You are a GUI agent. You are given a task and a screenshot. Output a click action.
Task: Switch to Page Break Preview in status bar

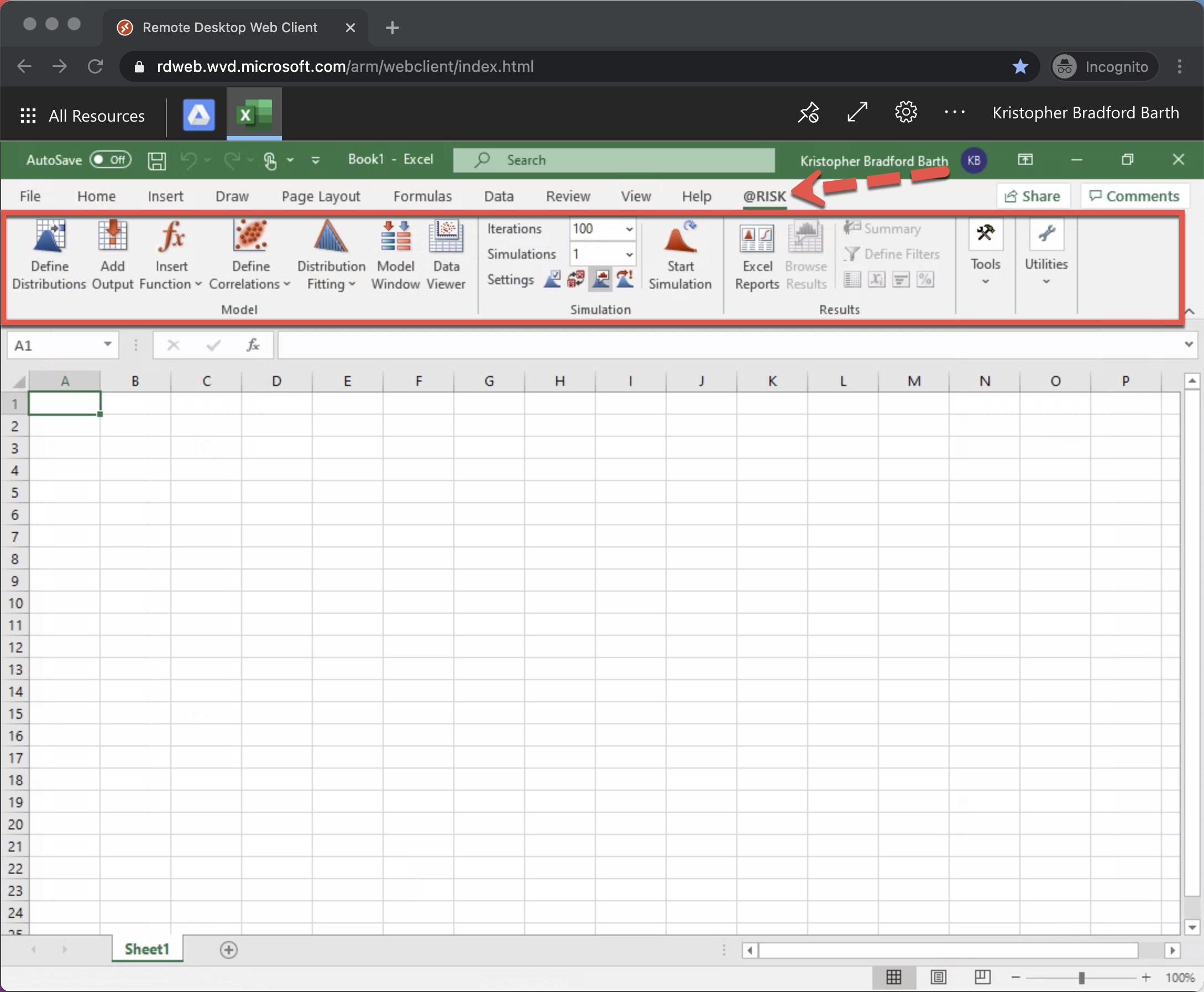(x=982, y=977)
